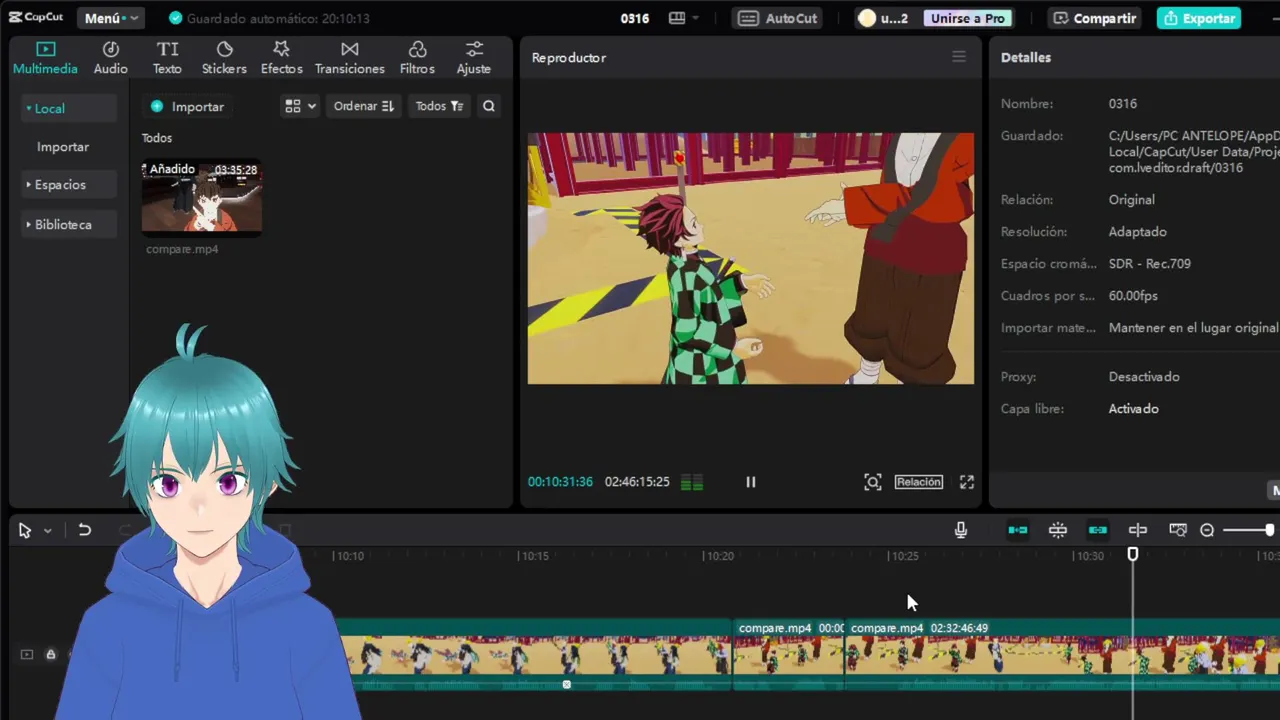Open the selection tool dropdown arrow
This screenshot has width=1280, height=720.
47,531
